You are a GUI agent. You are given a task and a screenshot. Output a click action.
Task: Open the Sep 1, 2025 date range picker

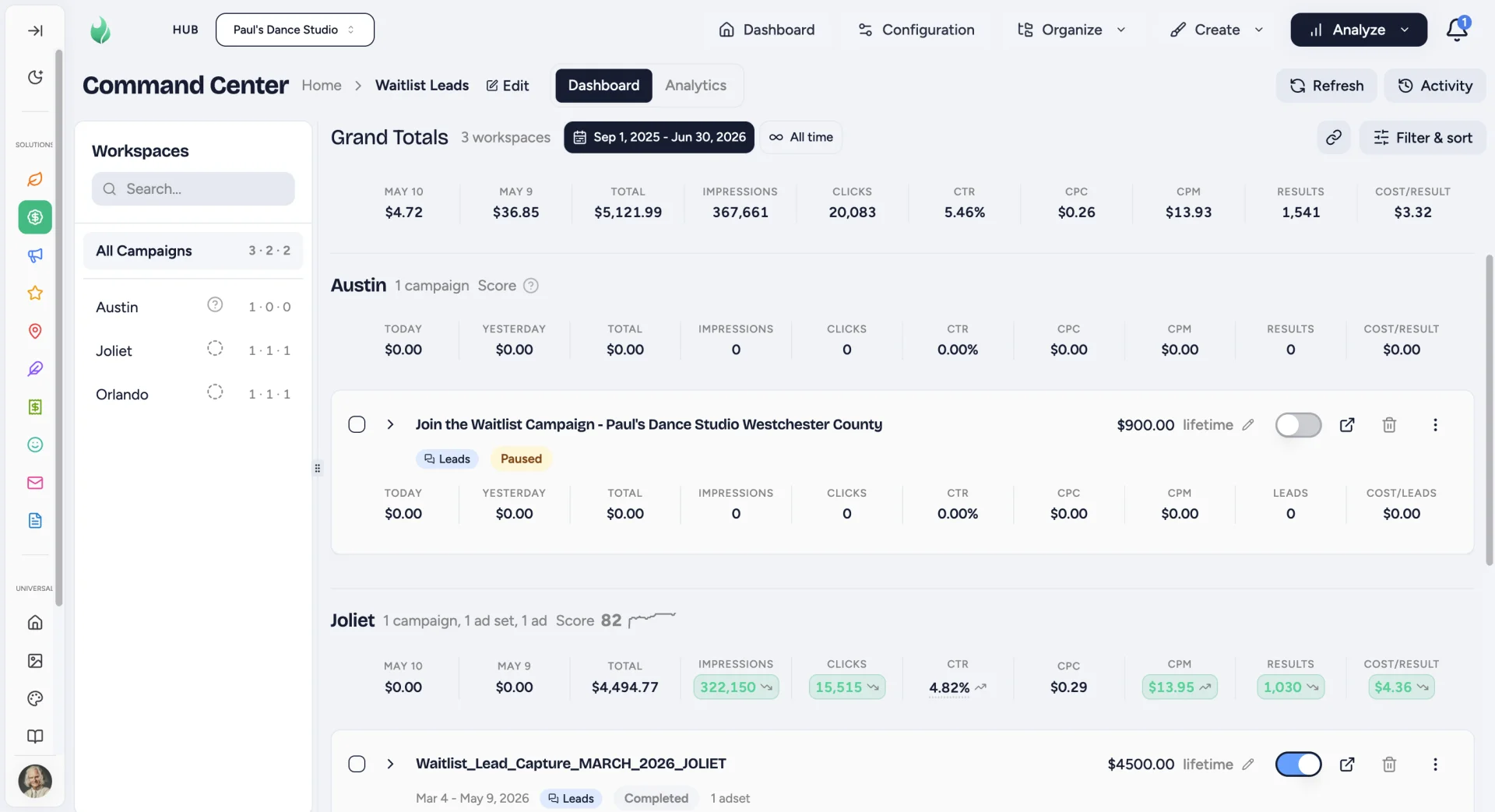659,138
